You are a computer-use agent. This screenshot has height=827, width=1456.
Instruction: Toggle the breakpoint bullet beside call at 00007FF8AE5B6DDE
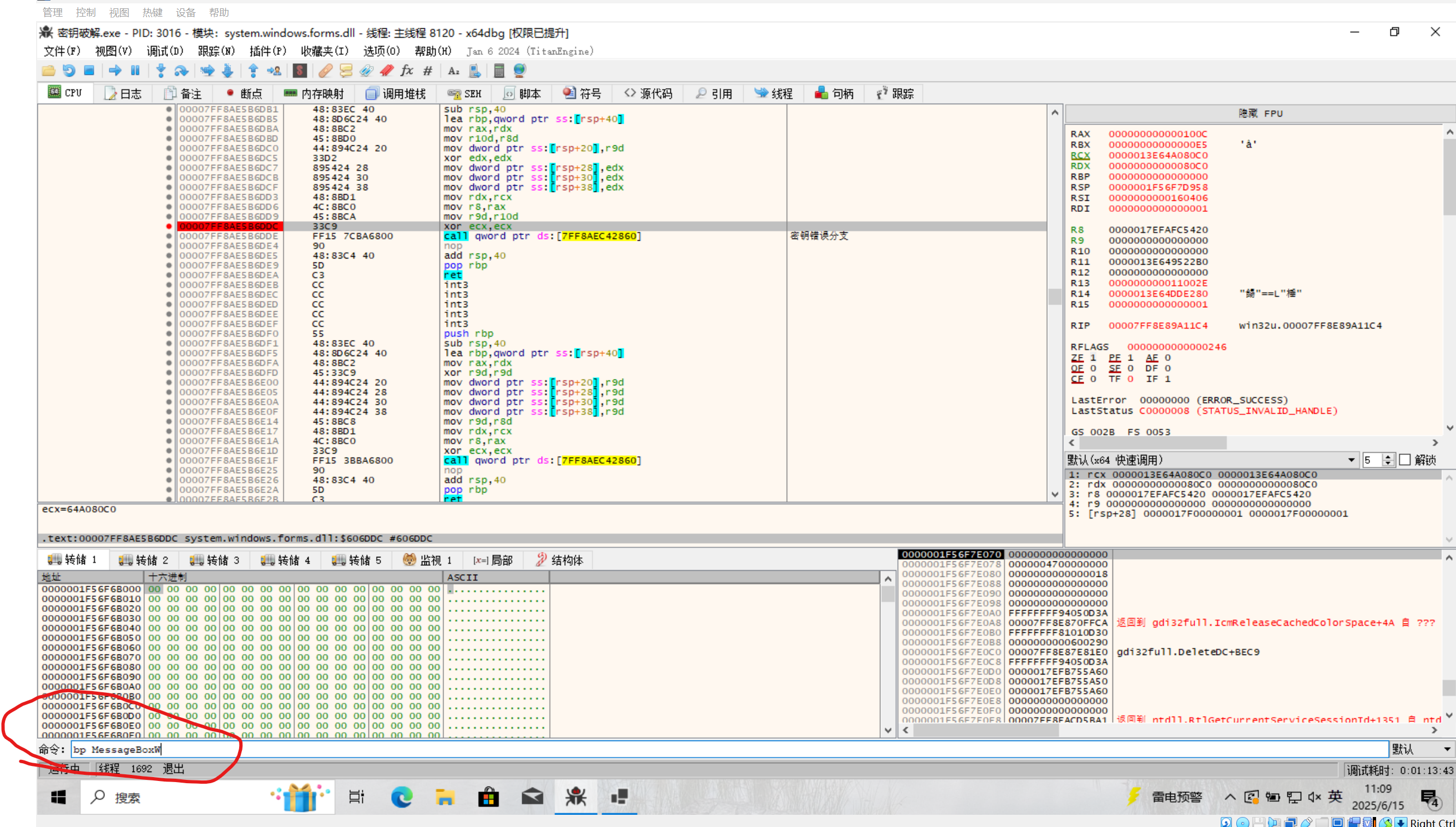click(169, 236)
